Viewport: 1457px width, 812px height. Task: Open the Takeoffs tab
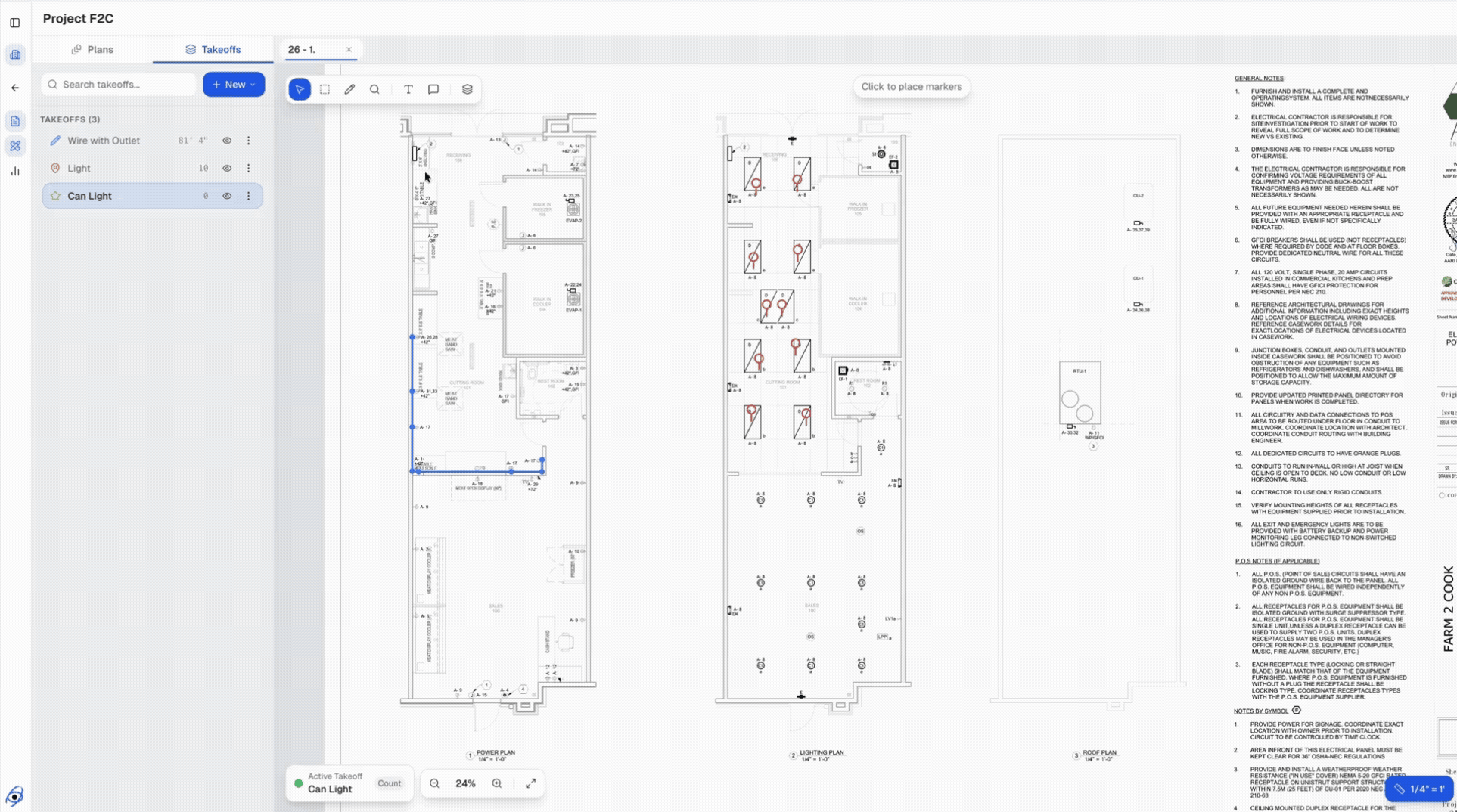click(213, 50)
